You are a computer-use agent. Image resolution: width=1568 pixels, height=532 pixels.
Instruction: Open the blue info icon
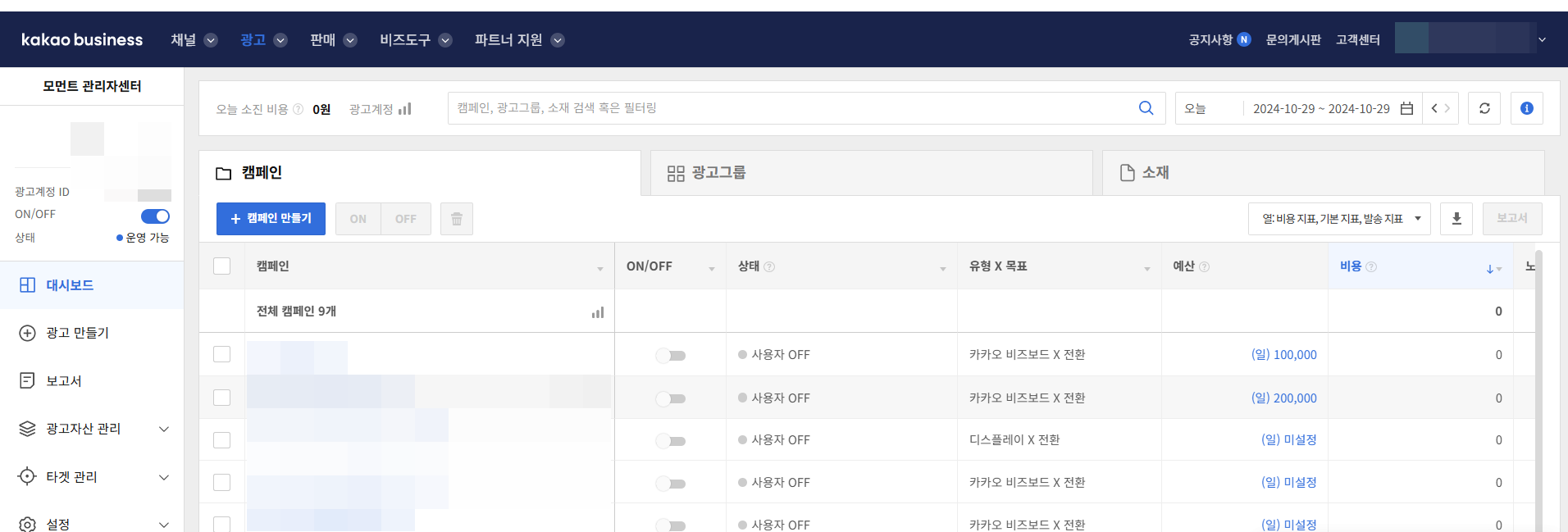[x=1527, y=108]
